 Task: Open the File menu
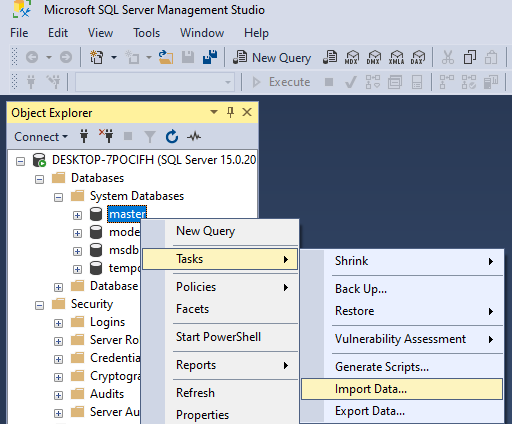(x=19, y=33)
